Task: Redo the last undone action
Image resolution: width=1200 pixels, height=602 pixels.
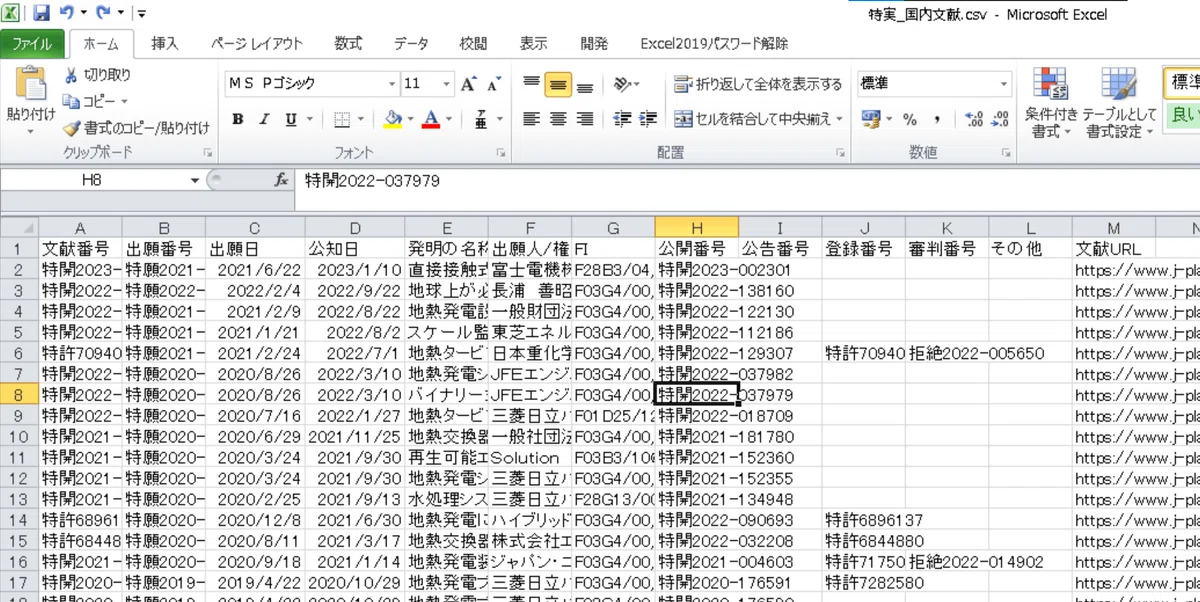Action: coord(104,13)
